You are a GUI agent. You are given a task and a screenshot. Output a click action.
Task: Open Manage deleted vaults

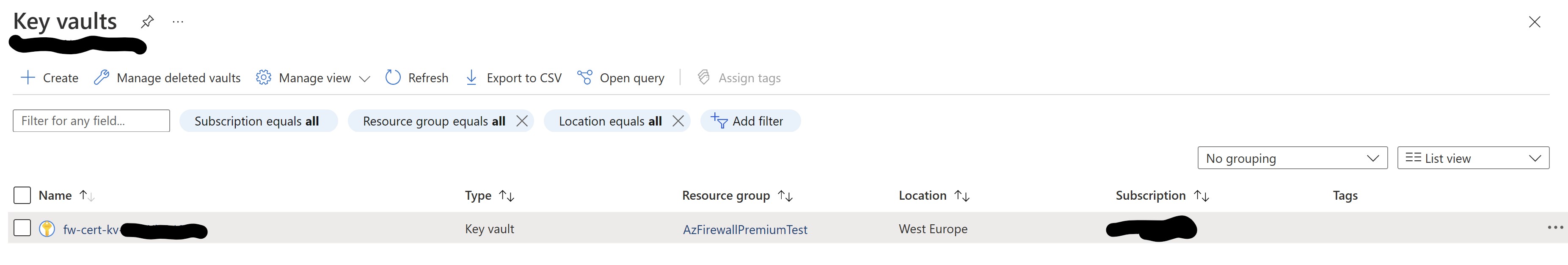click(168, 78)
